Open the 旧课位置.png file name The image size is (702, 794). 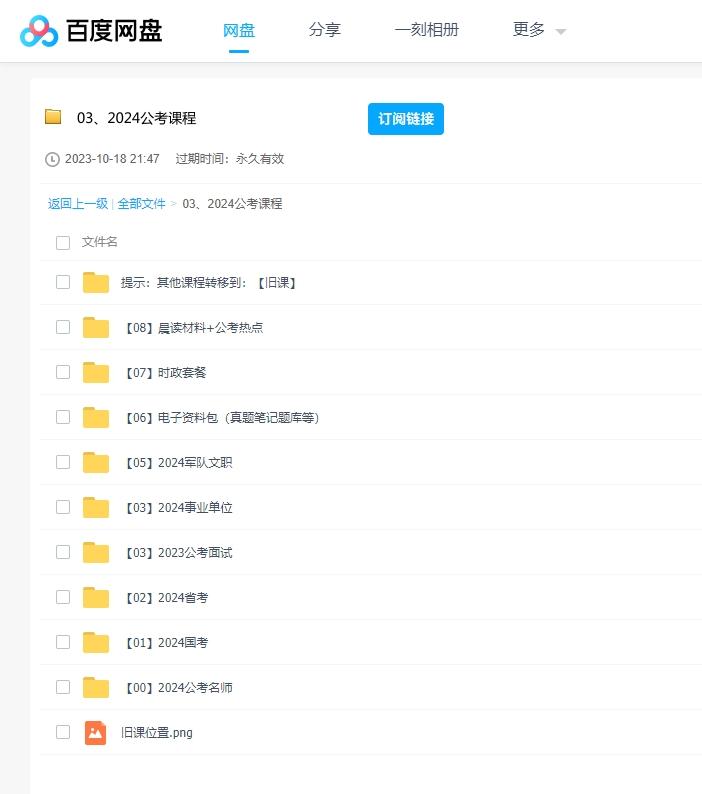coord(157,733)
